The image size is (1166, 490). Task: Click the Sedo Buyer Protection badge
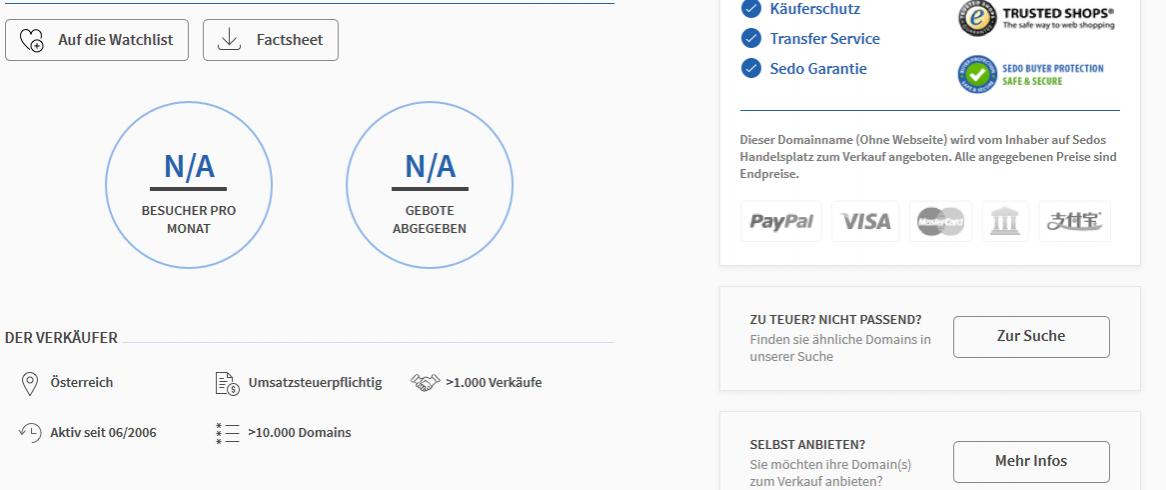[1031, 74]
